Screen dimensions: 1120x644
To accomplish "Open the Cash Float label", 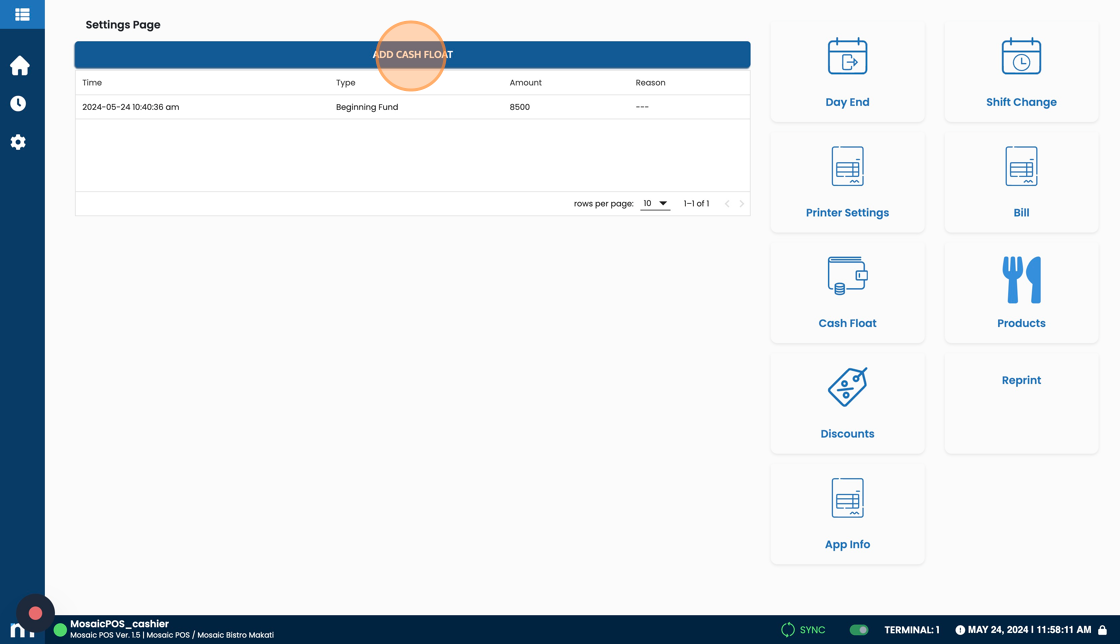I will [847, 323].
